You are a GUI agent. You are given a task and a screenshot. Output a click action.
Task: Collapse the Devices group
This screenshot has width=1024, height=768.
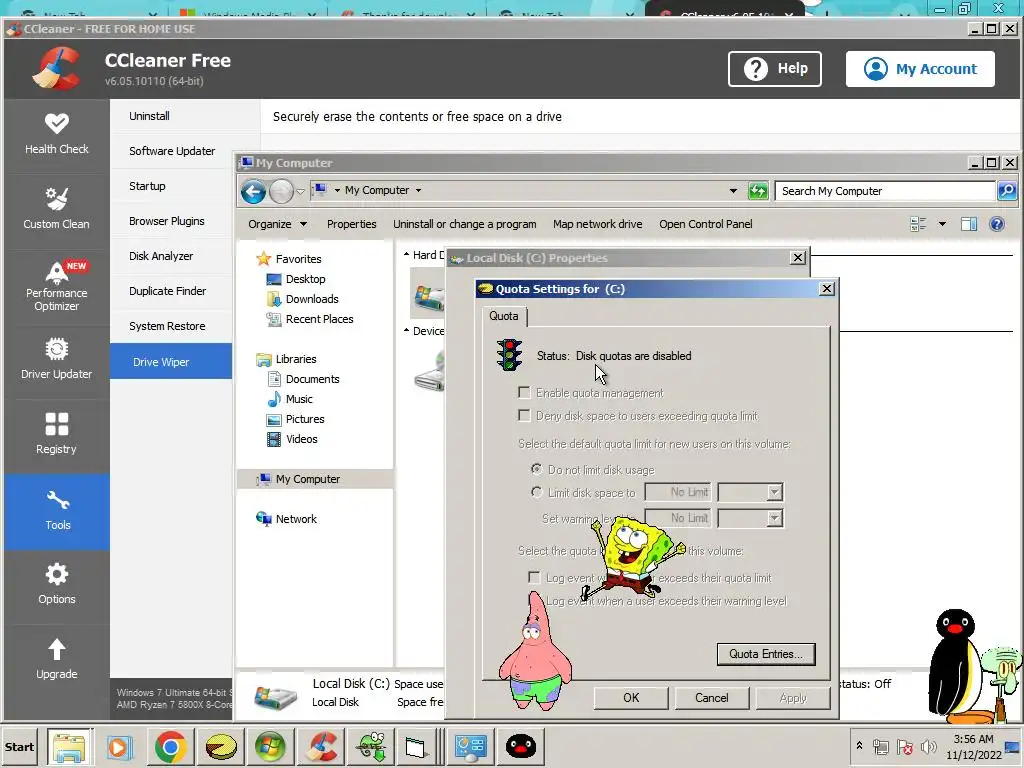pyautogui.click(x=406, y=330)
